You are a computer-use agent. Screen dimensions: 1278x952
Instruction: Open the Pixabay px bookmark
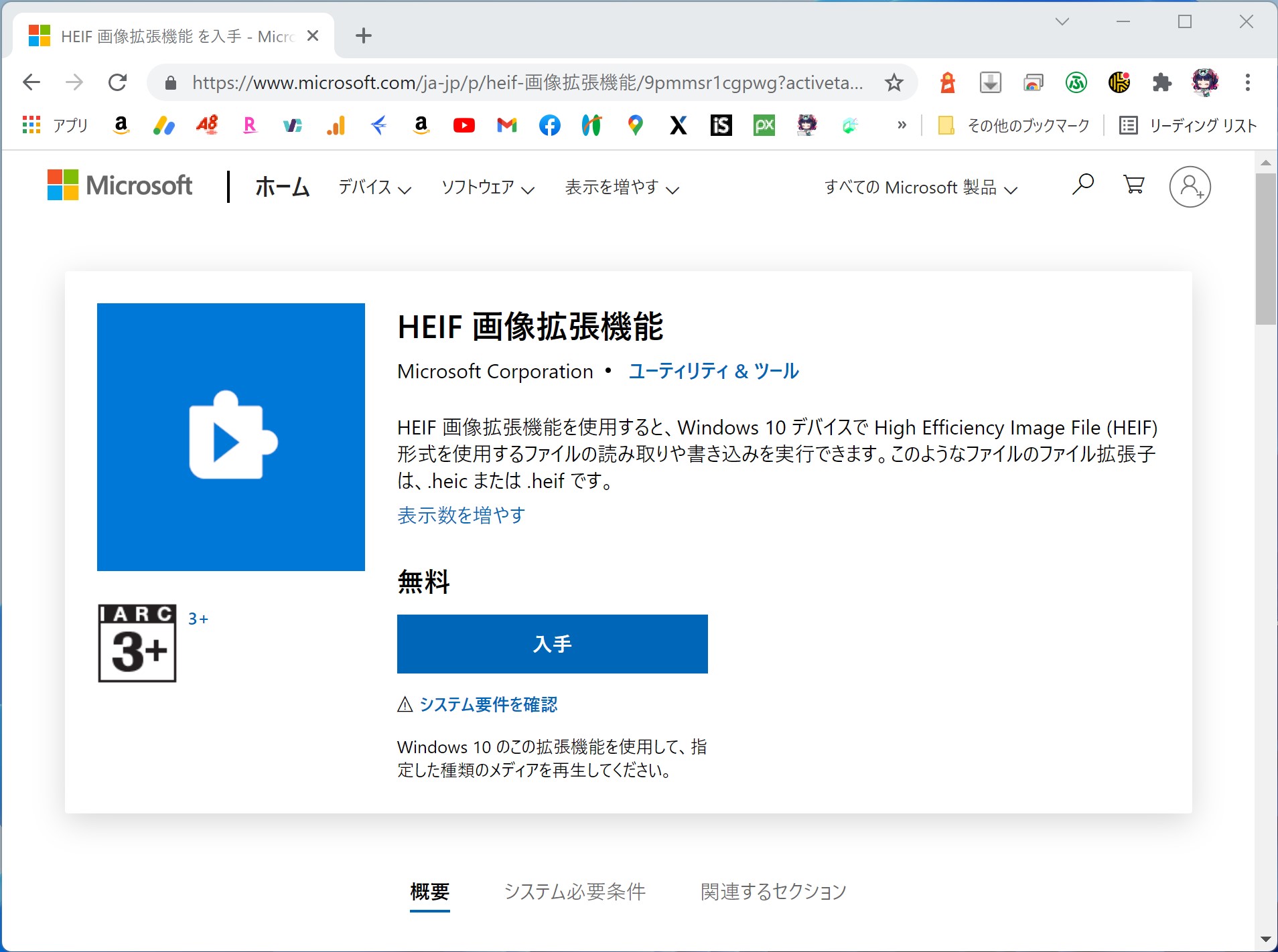(x=764, y=125)
